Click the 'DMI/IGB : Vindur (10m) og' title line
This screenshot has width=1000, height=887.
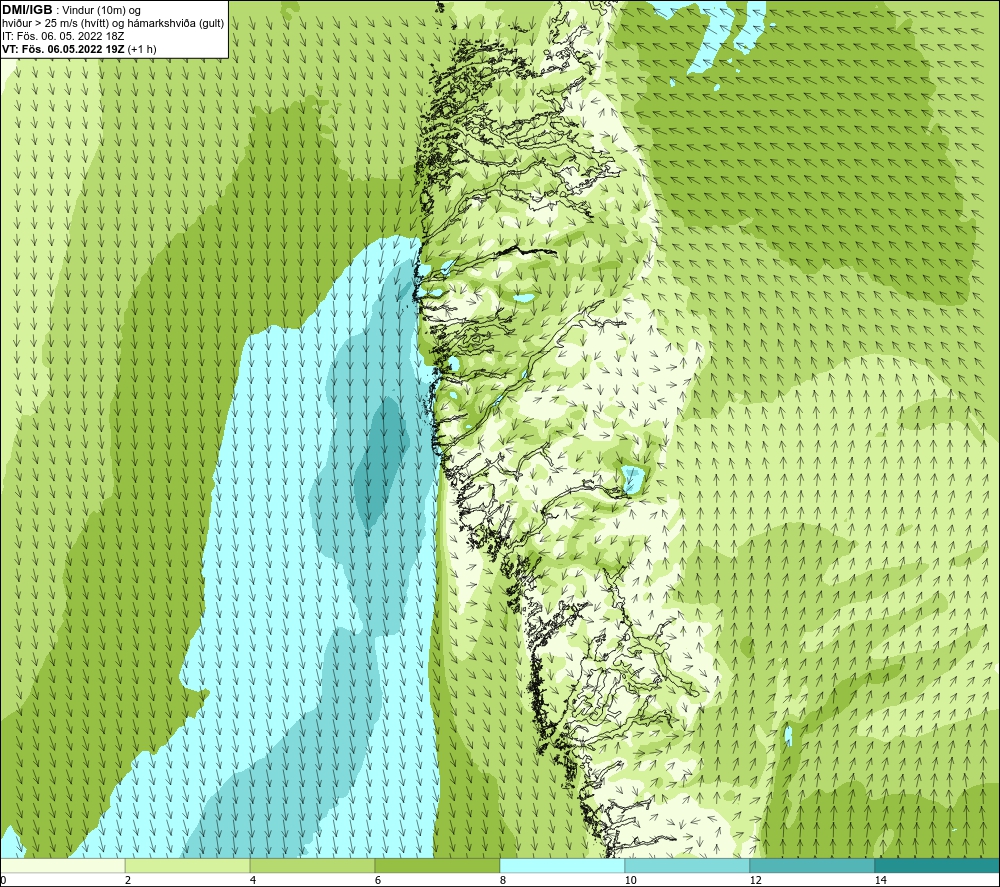click(x=72, y=10)
